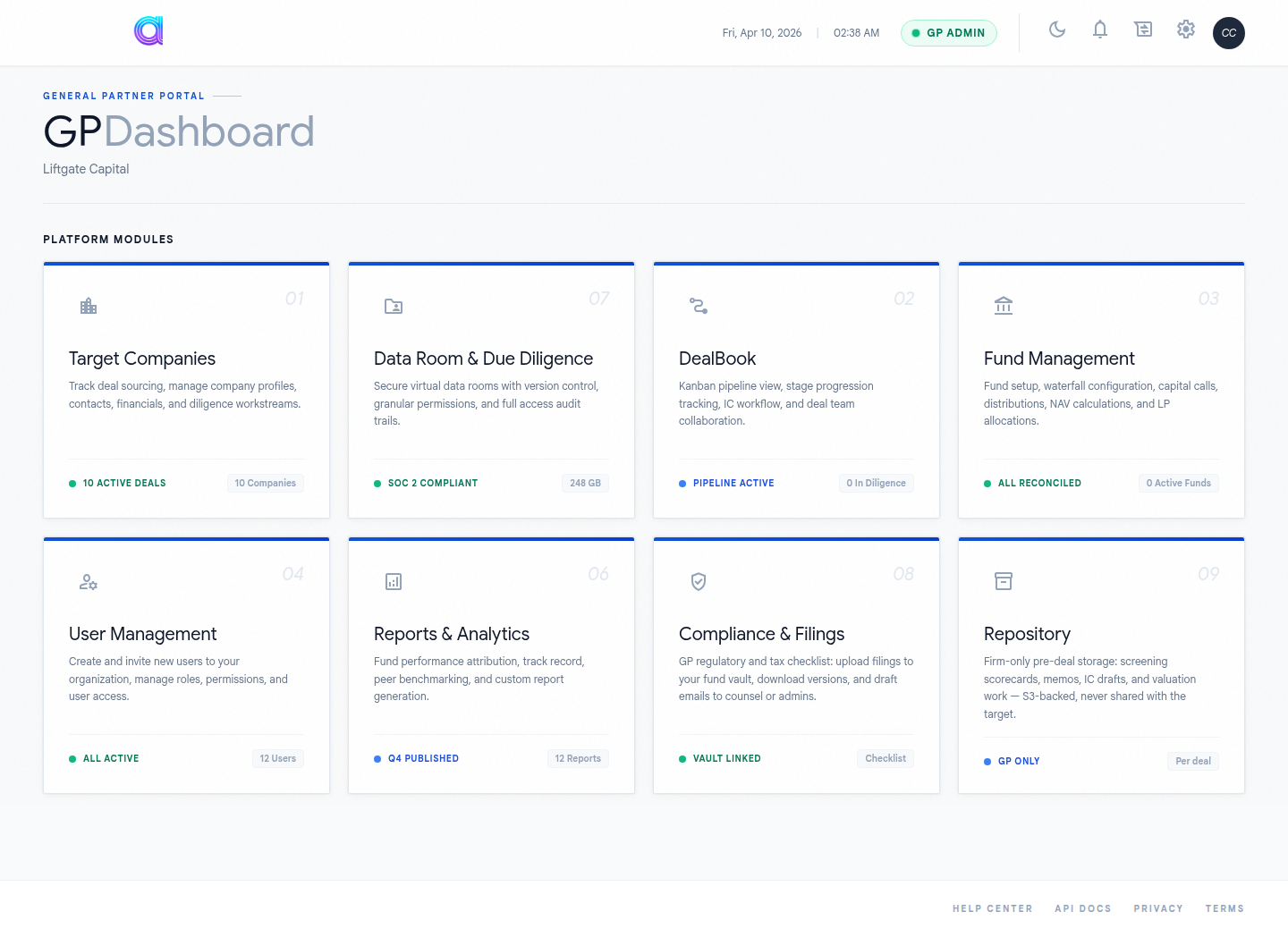Open the DealBook module title
The height and width of the screenshot is (937, 1288).
tap(717, 359)
